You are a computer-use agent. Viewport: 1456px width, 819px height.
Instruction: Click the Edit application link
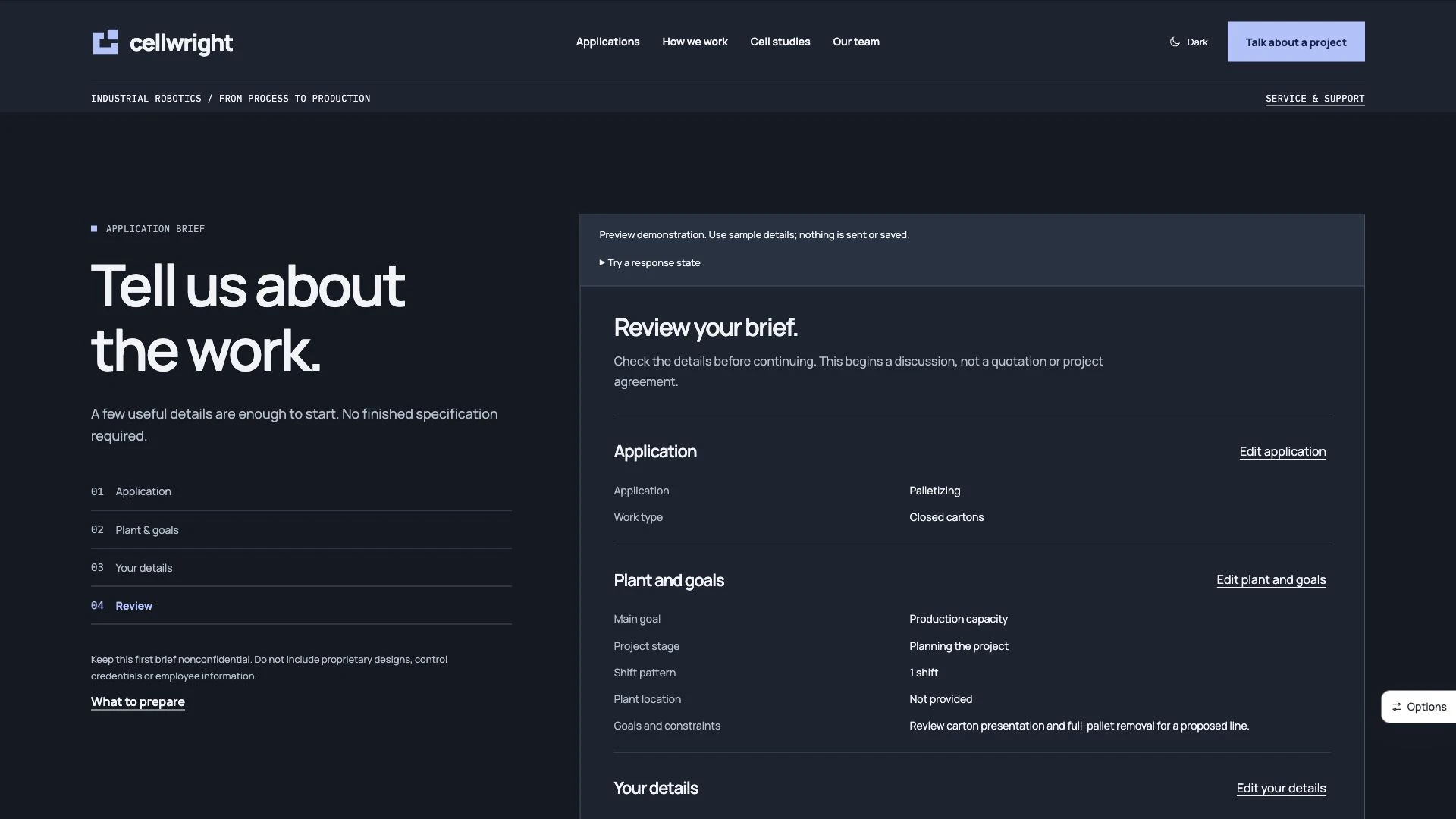pyautogui.click(x=1282, y=452)
